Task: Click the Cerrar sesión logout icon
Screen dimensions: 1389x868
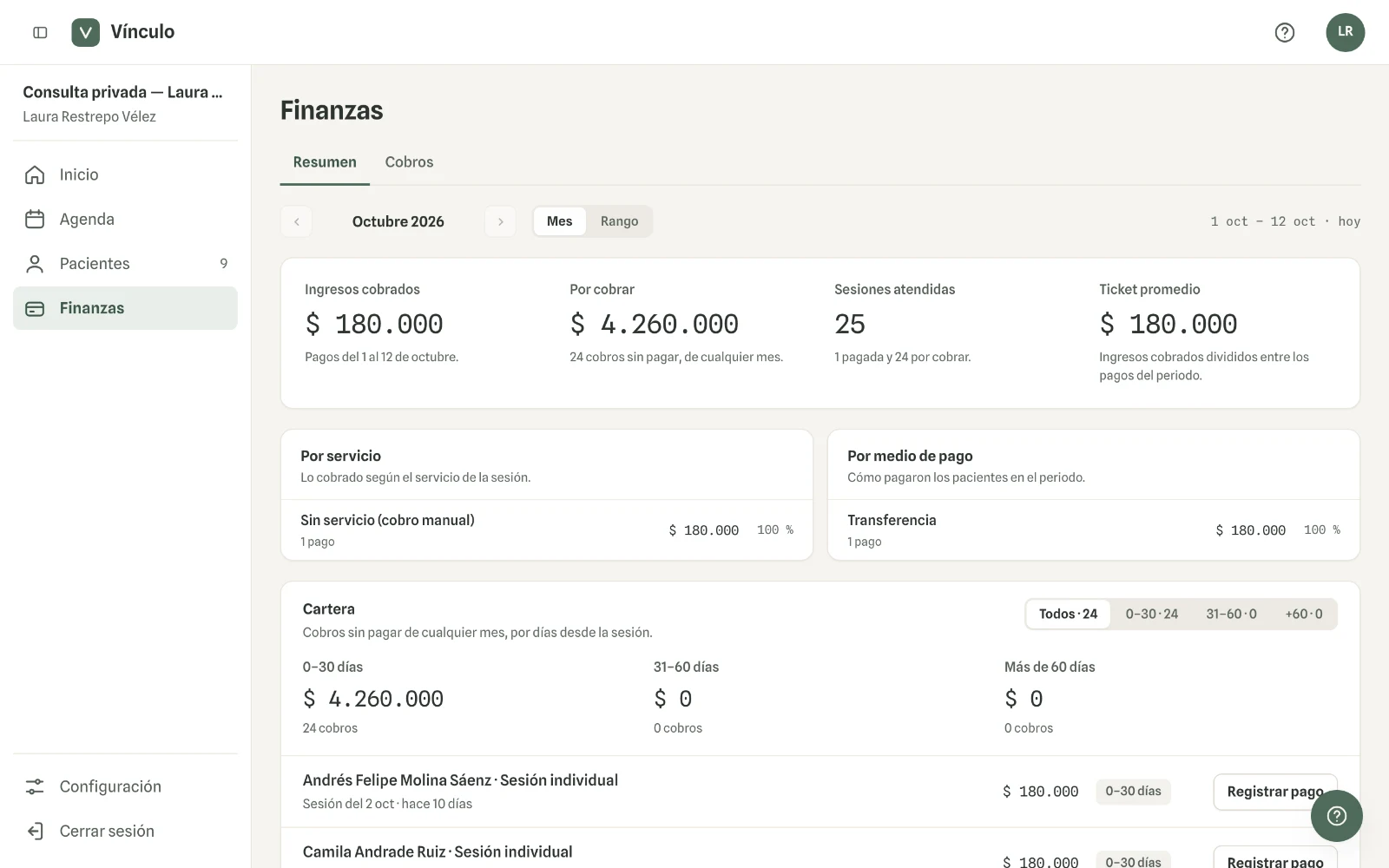Action: pyautogui.click(x=35, y=831)
